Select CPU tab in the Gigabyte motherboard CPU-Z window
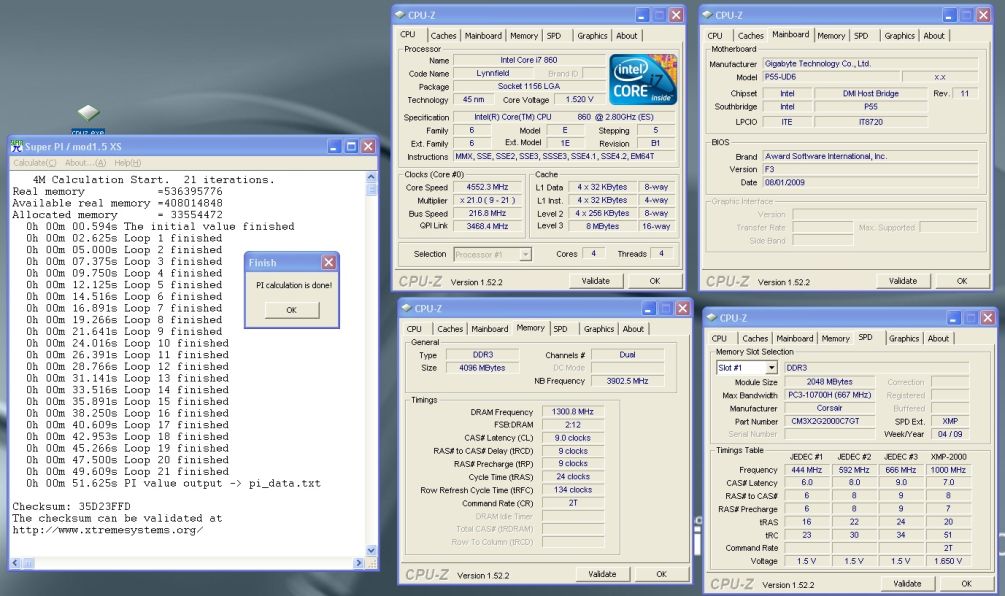 [x=715, y=36]
